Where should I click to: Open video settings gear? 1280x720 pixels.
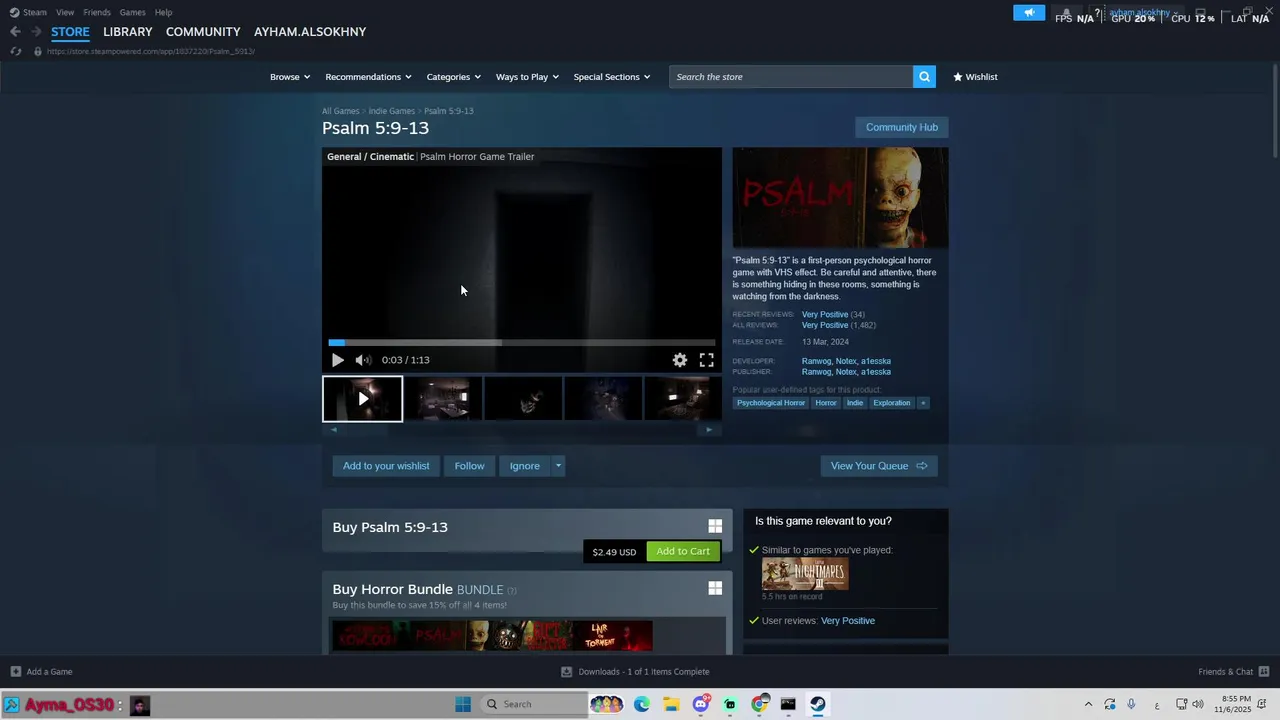click(680, 360)
